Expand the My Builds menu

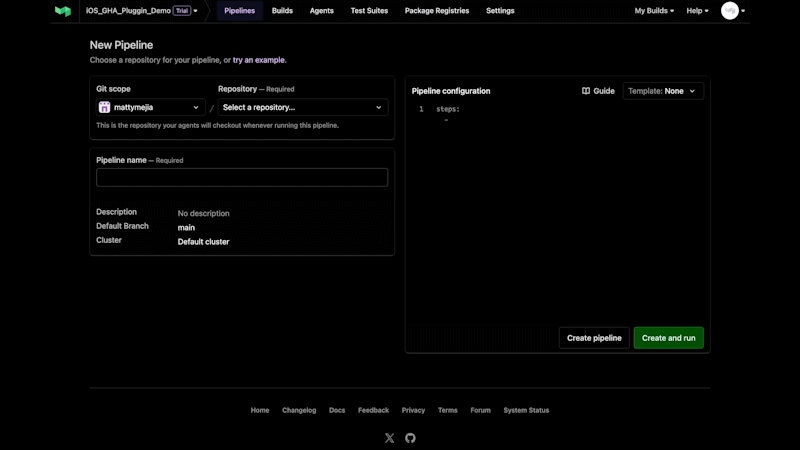654,11
